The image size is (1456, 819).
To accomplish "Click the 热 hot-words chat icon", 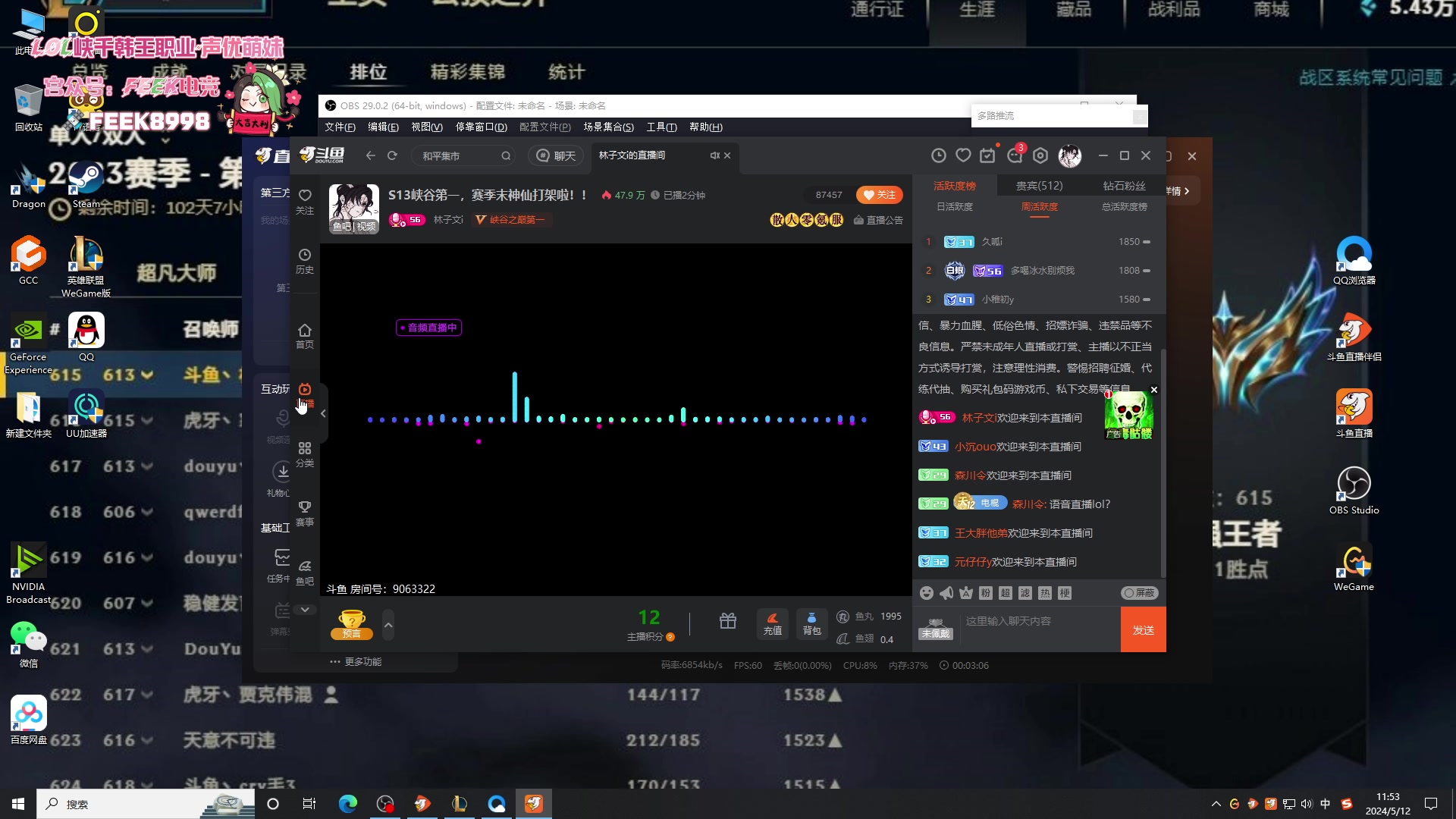I will click(1045, 593).
